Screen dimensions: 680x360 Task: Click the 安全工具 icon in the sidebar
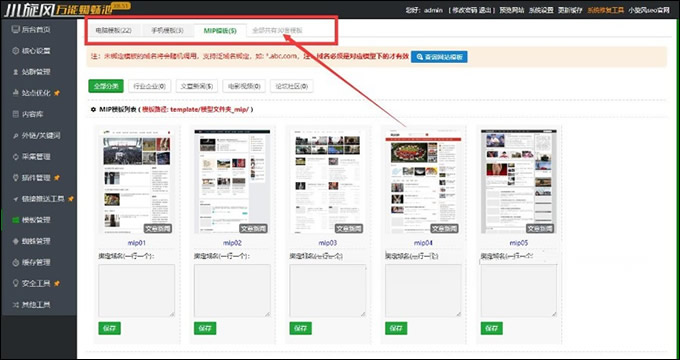(16, 283)
